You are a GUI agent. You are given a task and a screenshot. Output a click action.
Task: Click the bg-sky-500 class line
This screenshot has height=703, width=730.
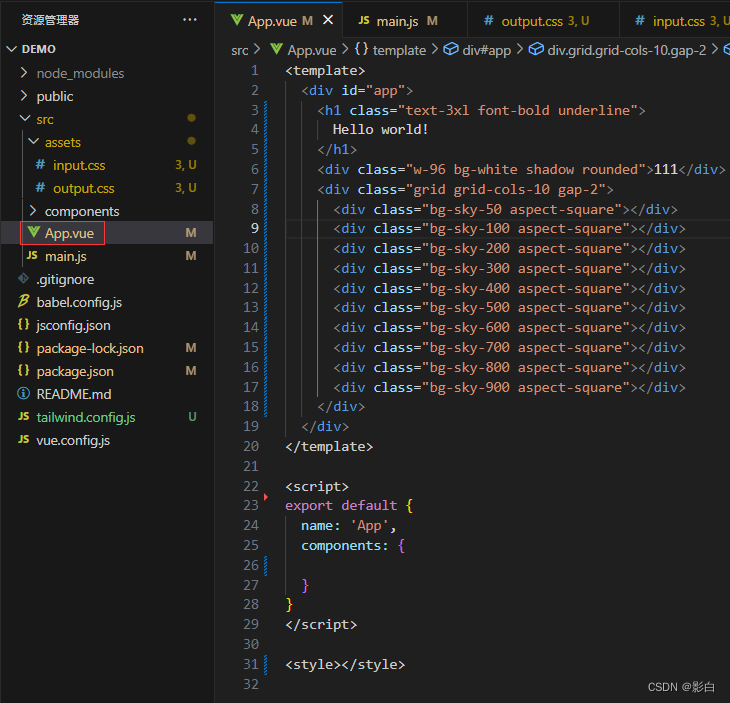509,308
